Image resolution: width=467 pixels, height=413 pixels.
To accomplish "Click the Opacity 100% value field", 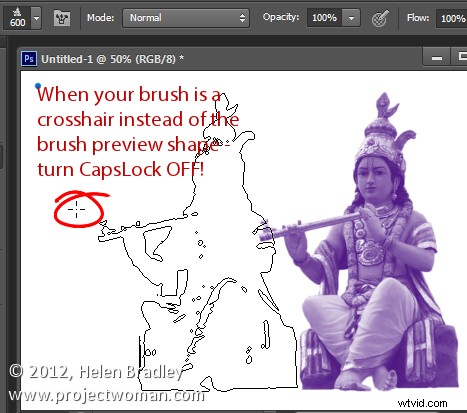I will 324,18.
